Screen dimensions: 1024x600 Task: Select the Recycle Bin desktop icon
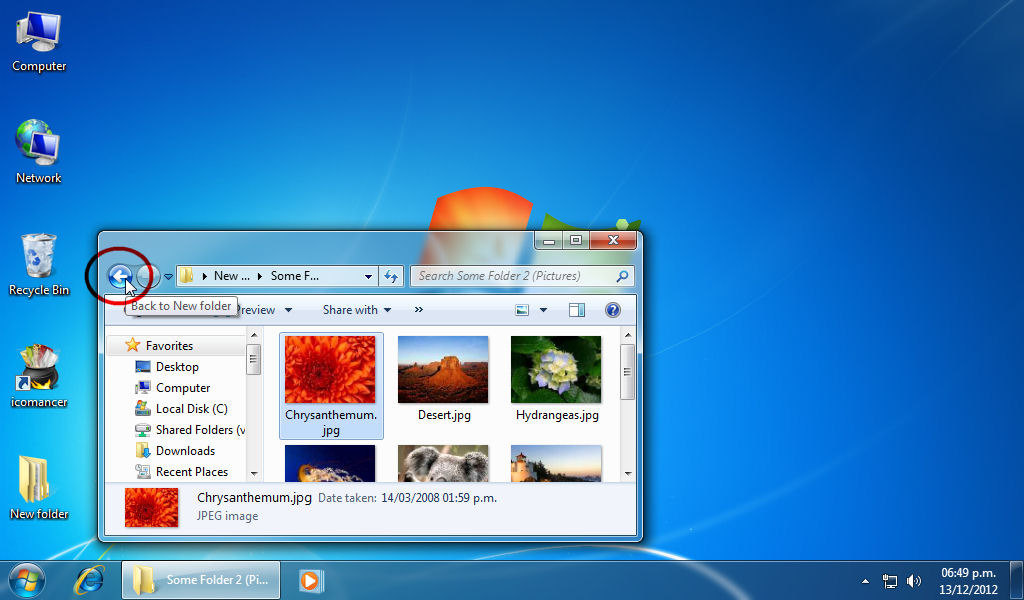[39, 265]
